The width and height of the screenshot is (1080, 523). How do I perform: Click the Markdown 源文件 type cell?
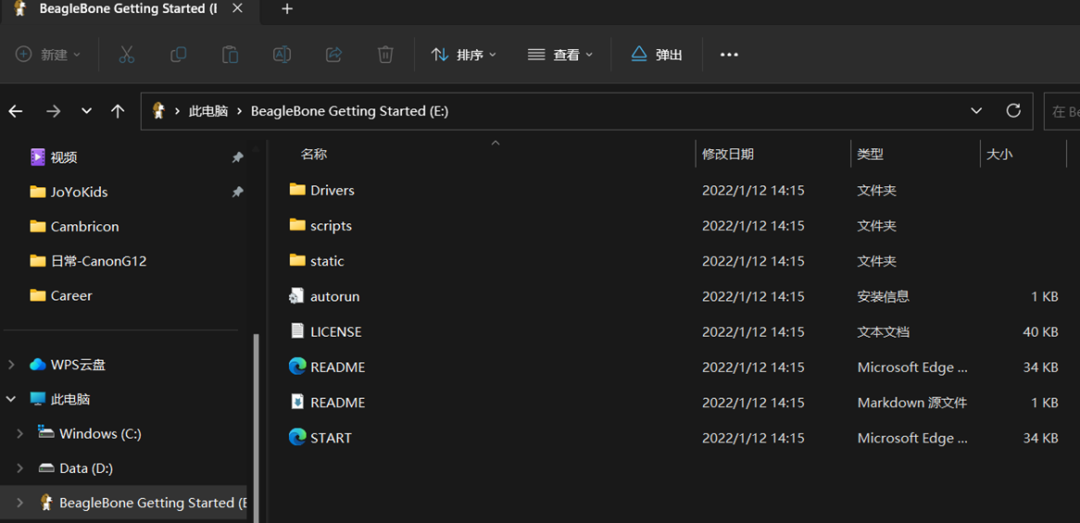[x=912, y=402]
